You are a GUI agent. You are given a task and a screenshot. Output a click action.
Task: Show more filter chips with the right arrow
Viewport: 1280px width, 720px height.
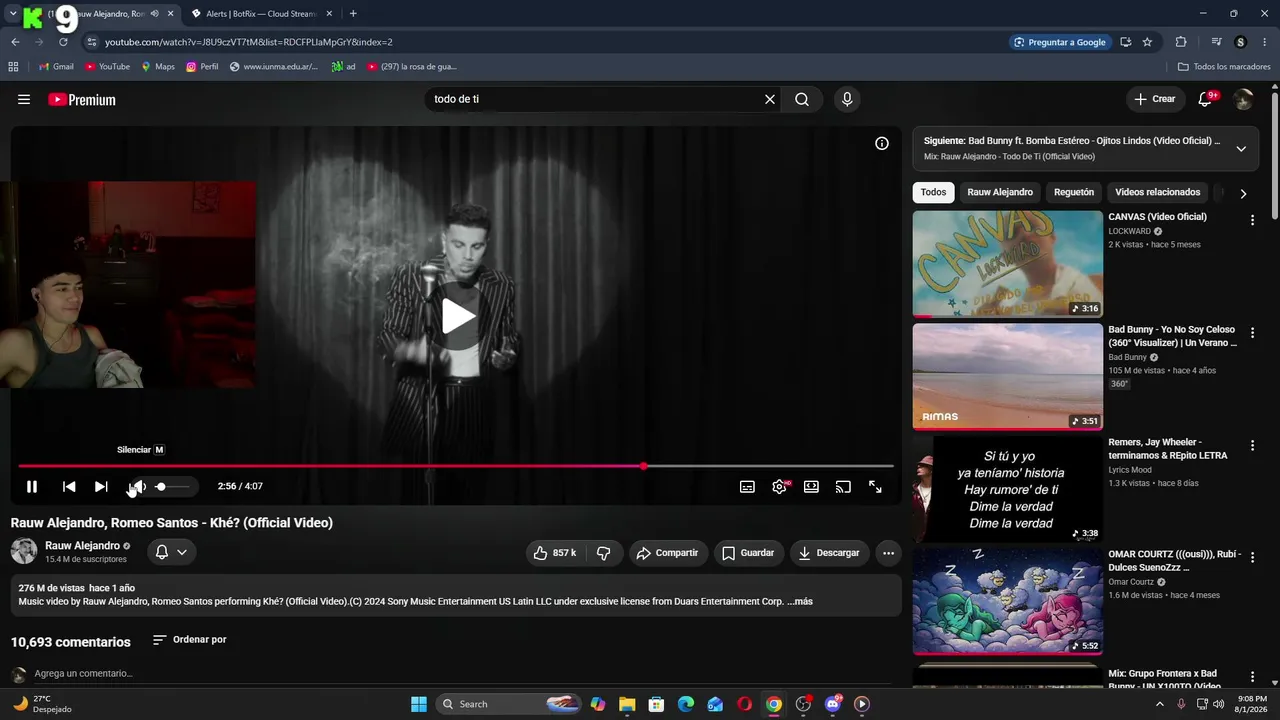(x=1243, y=194)
